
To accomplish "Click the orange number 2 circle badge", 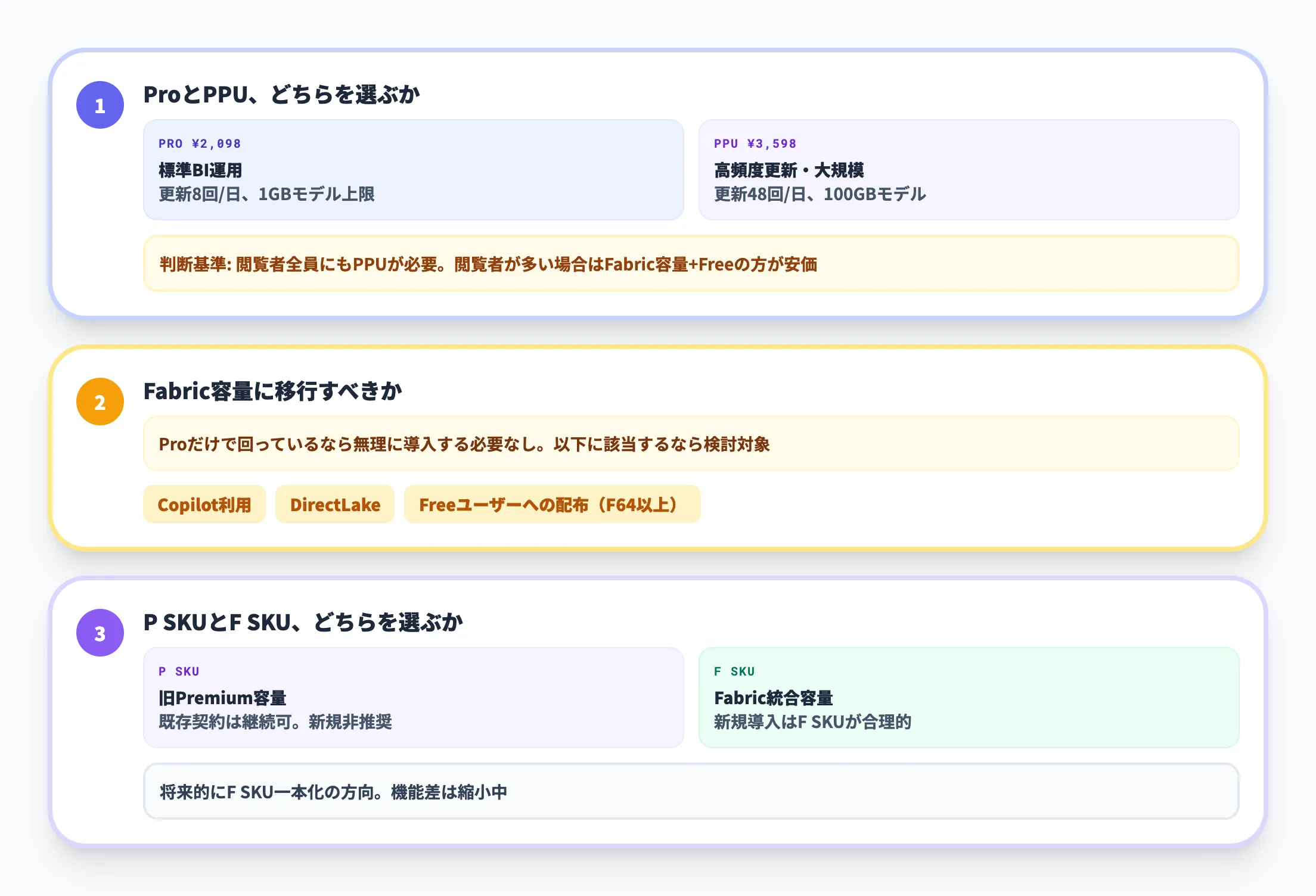I will (x=100, y=402).
